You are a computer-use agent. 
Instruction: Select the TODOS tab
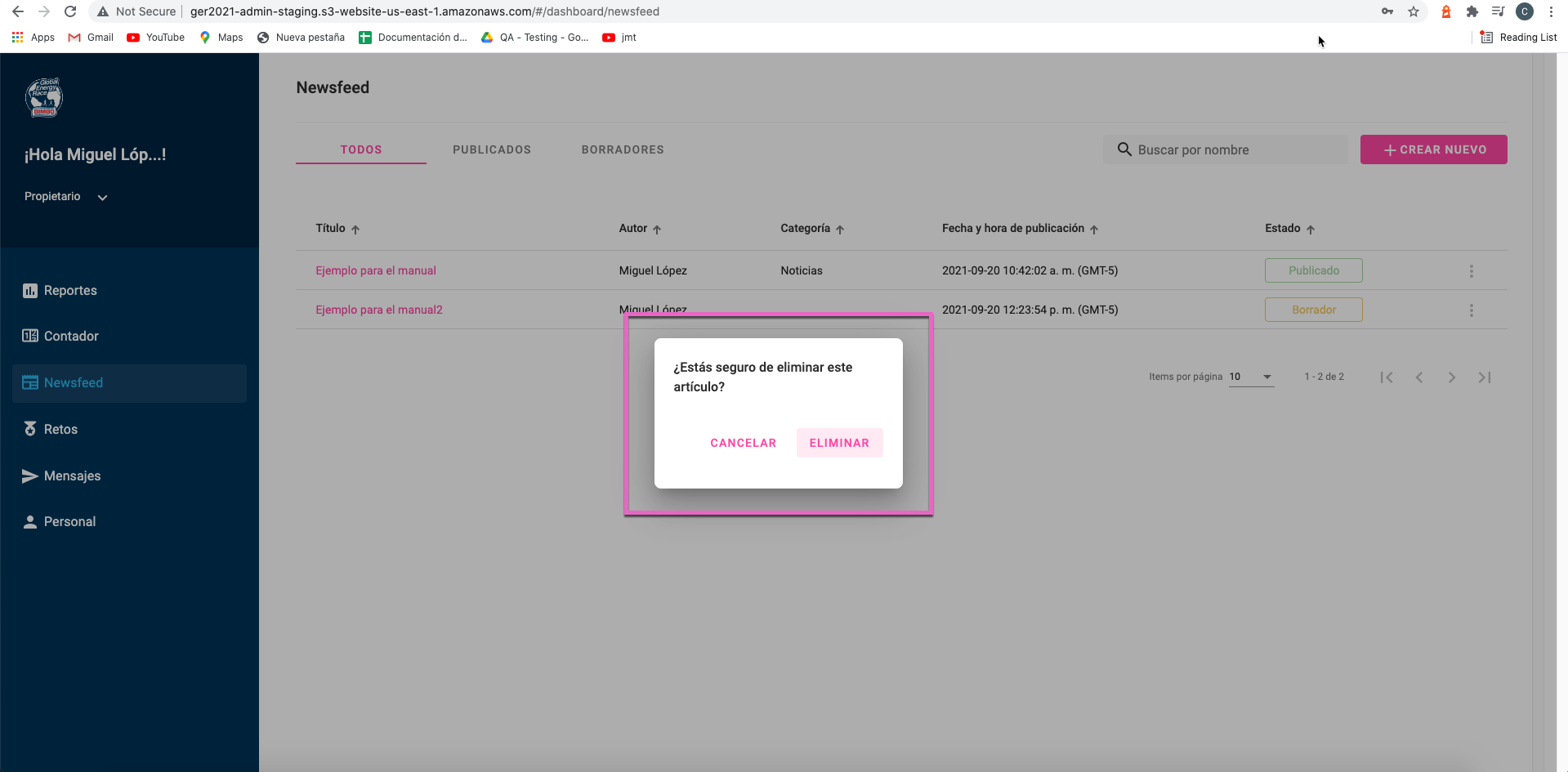click(361, 149)
